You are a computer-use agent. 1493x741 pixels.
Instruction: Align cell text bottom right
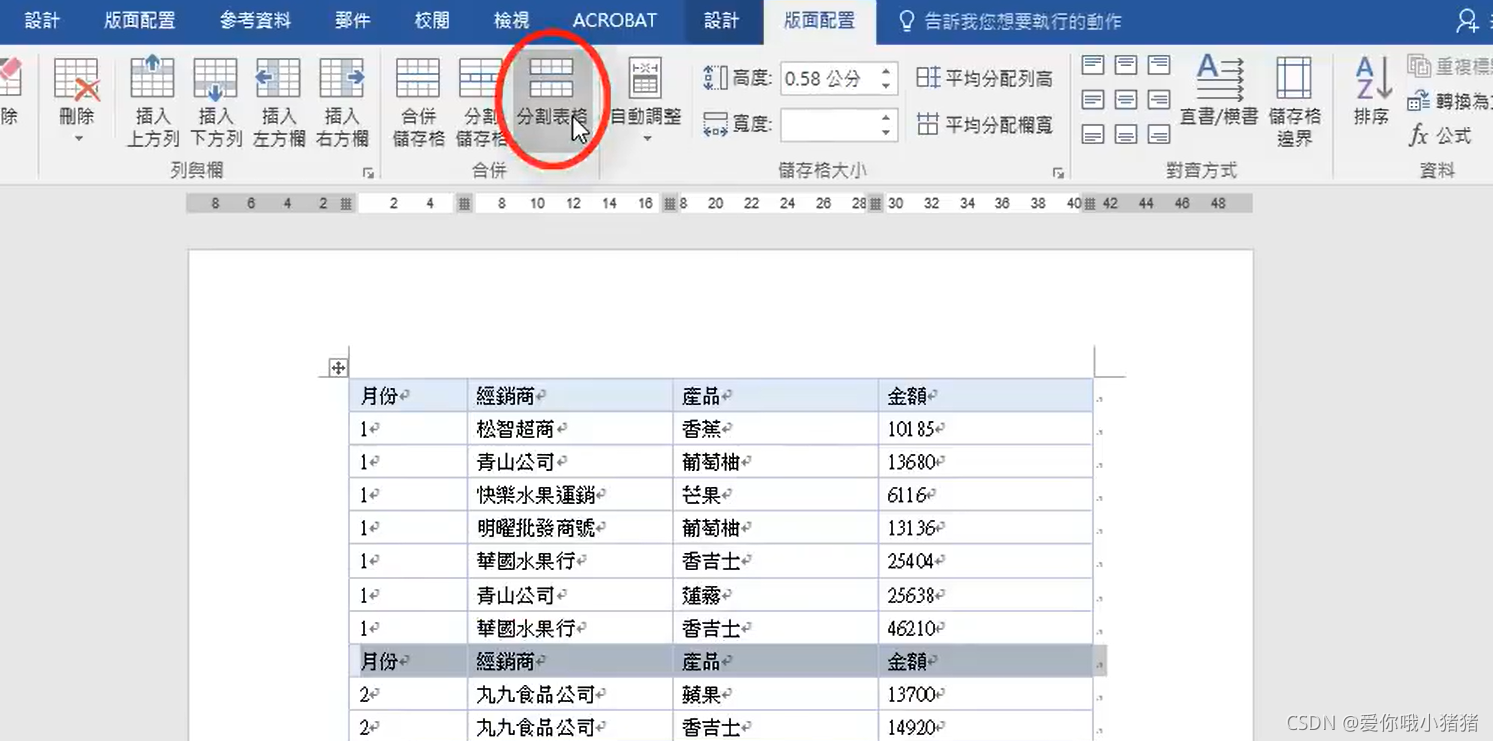[1159, 134]
